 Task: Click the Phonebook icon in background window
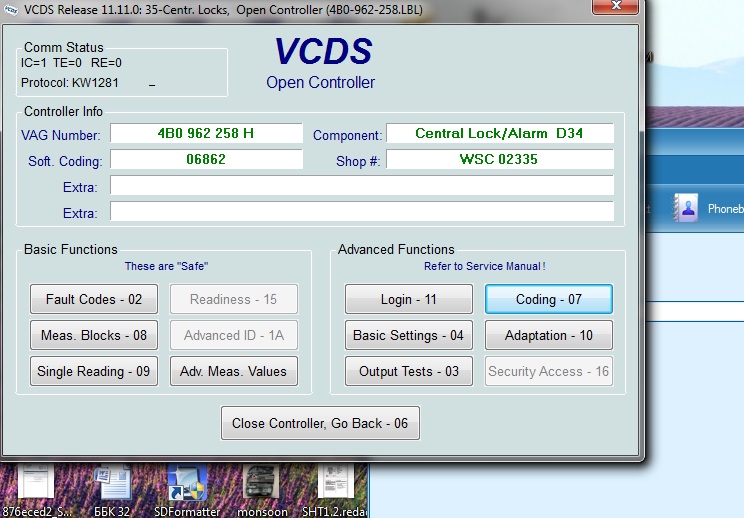[x=686, y=208]
